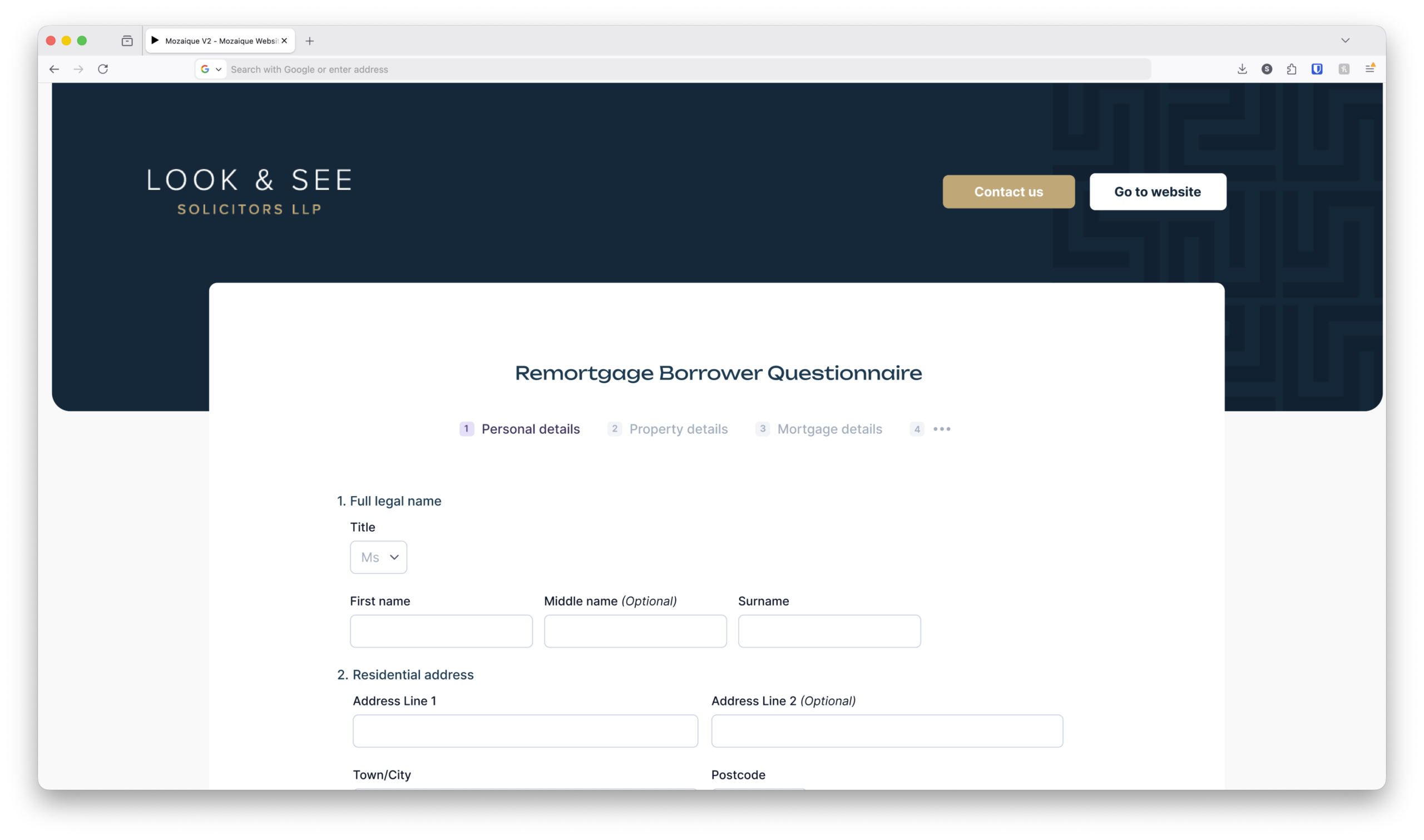Click the Honey extension icon

(1344, 69)
